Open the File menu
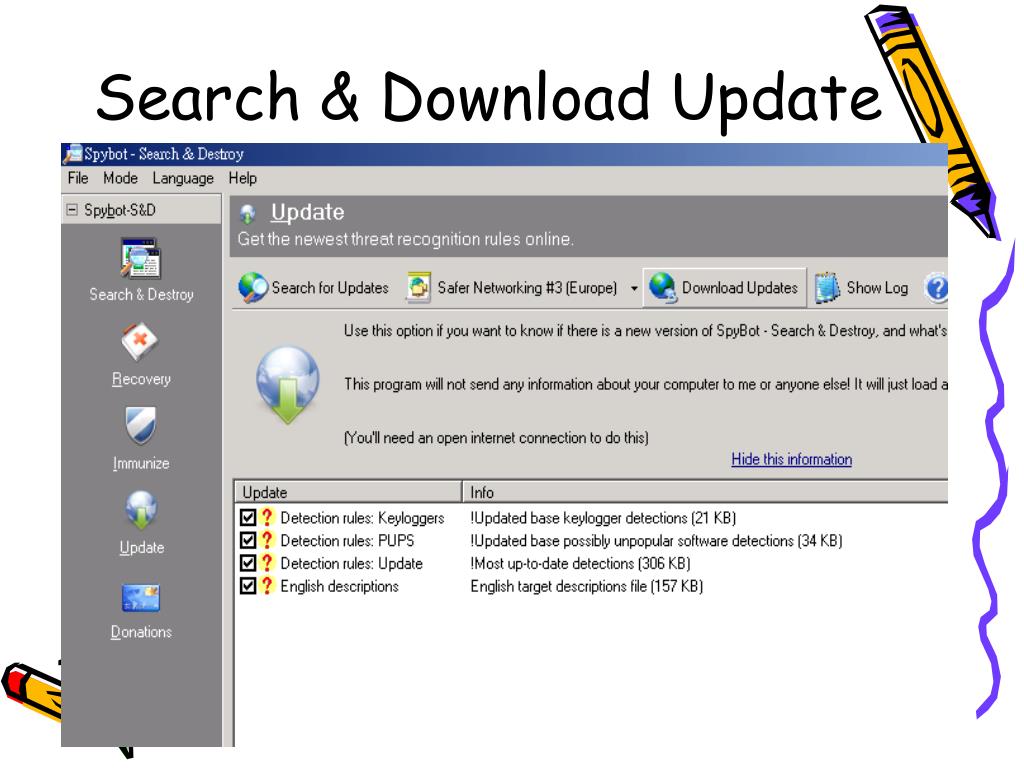 click(x=78, y=178)
